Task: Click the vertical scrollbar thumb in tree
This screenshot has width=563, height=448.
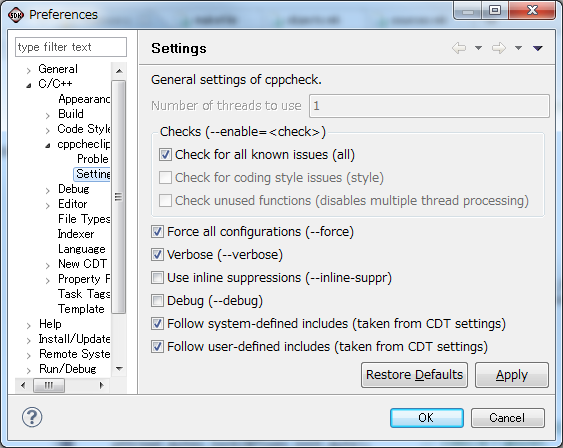Action: (119, 197)
